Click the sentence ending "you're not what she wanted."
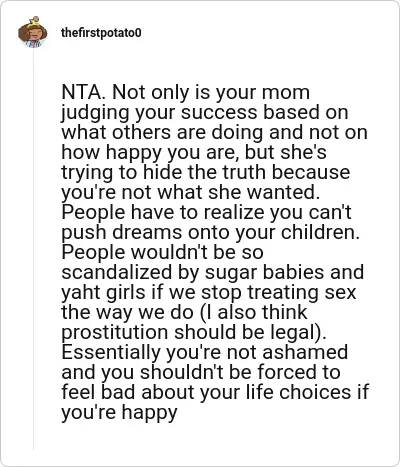The height and width of the screenshot is (467, 400). tap(191, 192)
